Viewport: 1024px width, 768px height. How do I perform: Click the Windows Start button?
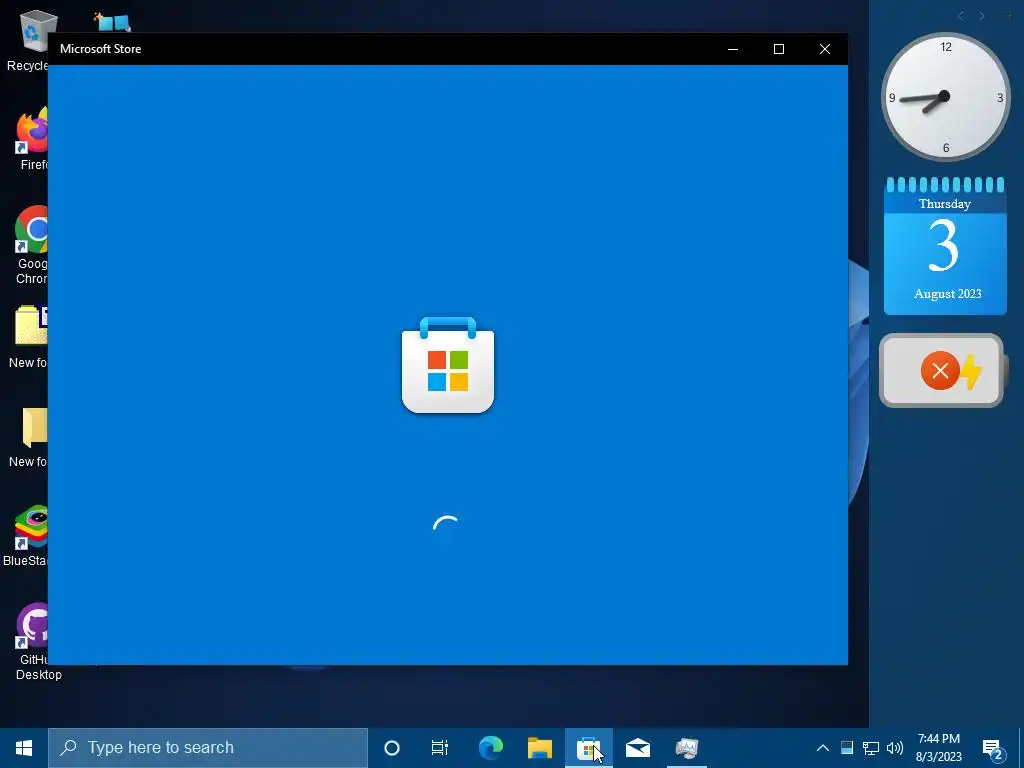24,748
